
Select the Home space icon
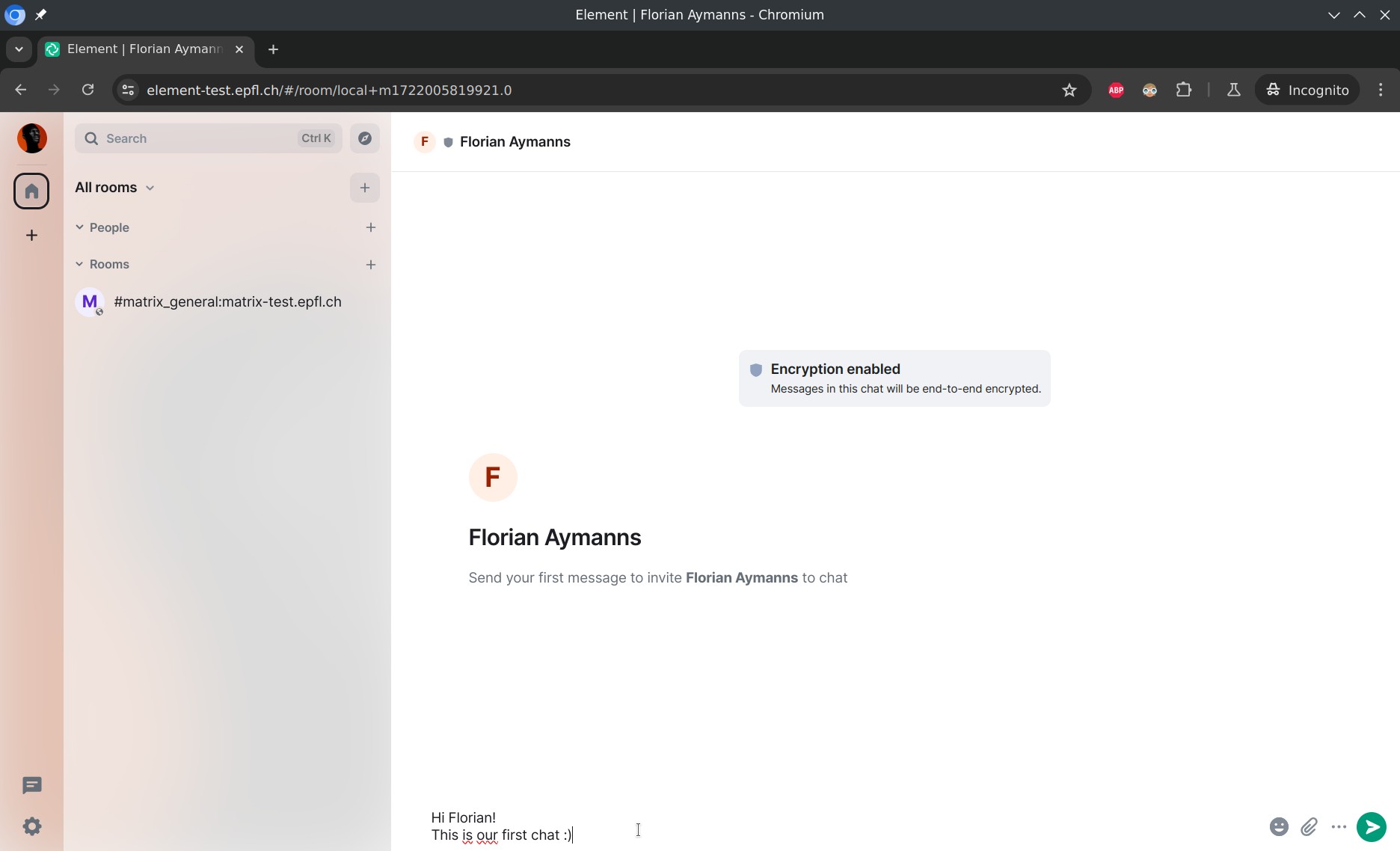[31, 191]
